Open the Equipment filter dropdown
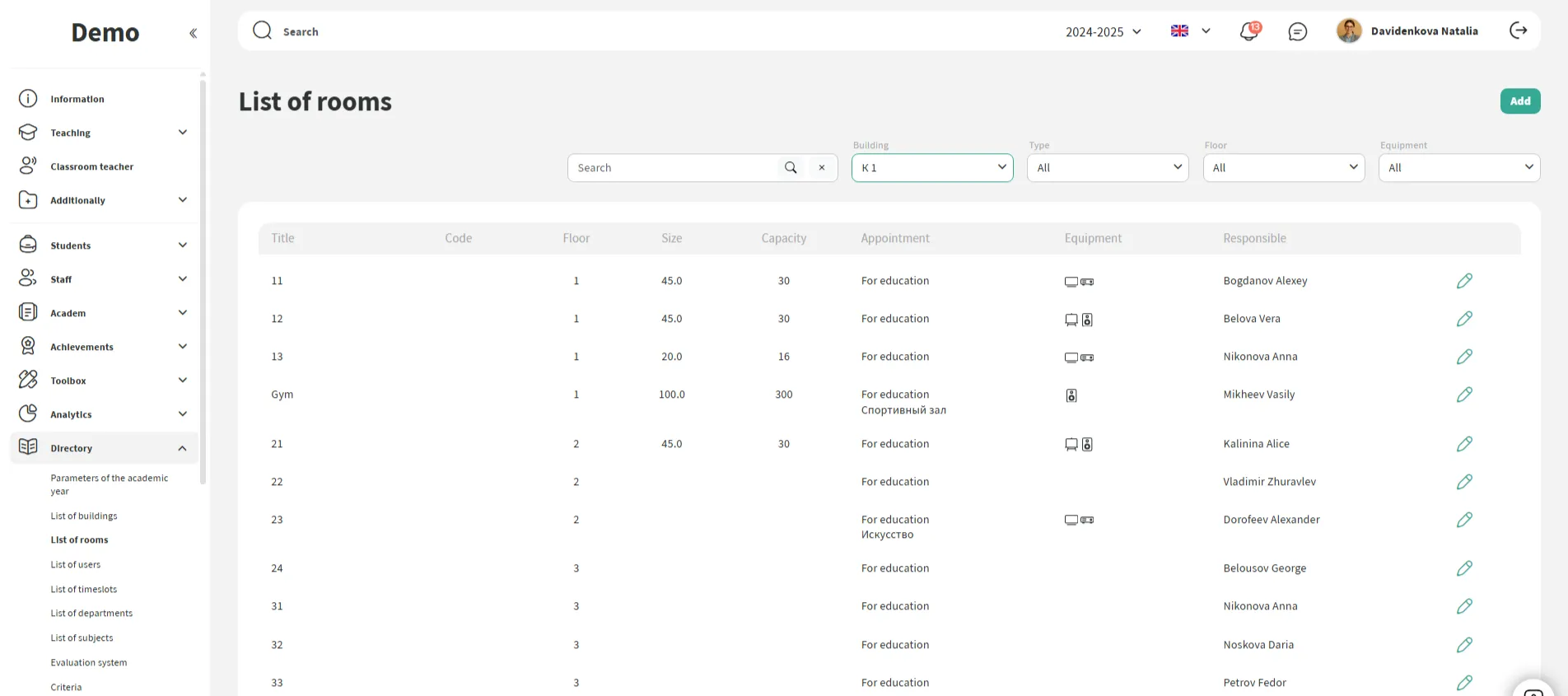The image size is (1568, 696). pyautogui.click(x=1458, y=168)
